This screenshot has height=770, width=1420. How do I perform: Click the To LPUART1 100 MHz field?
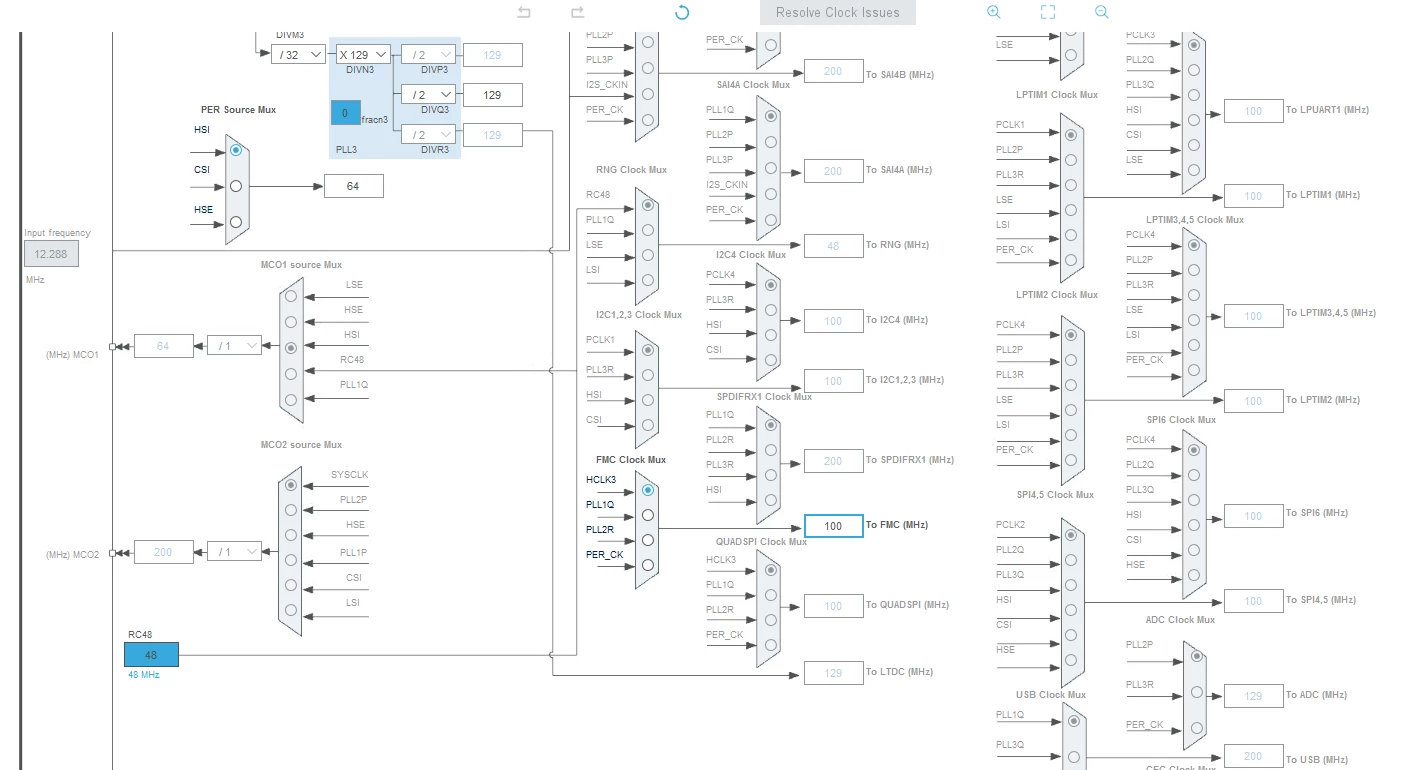[1253, 111]
